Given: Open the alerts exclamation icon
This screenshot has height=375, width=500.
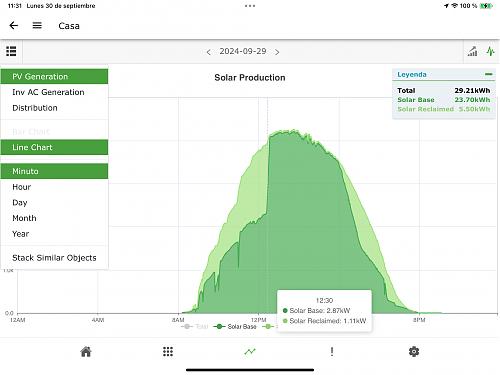Looking at the screenshot, I should point(332,352).
